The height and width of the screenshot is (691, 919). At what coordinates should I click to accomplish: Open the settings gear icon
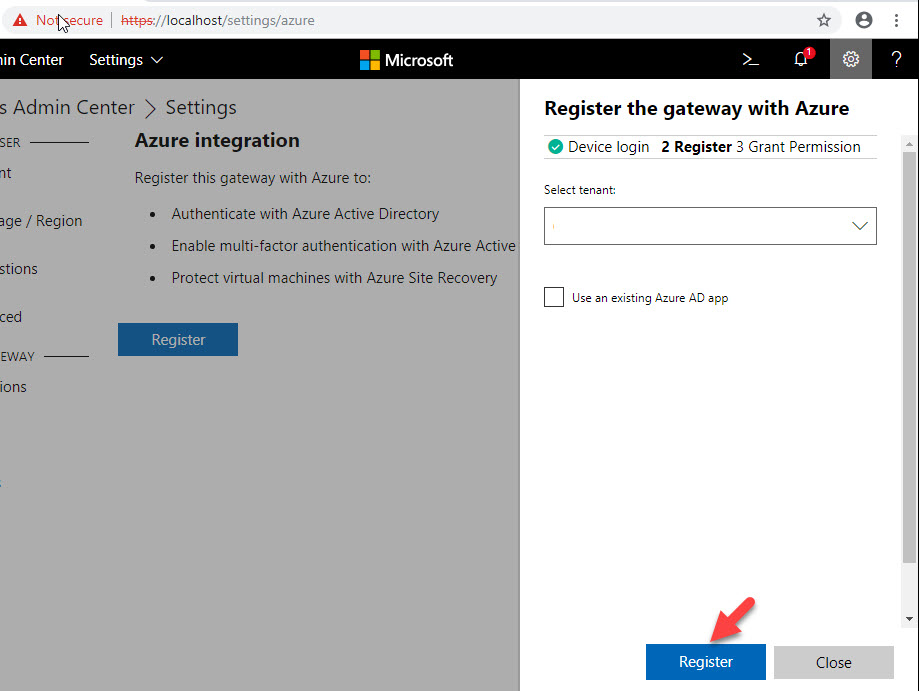click(x=850, y=59)
